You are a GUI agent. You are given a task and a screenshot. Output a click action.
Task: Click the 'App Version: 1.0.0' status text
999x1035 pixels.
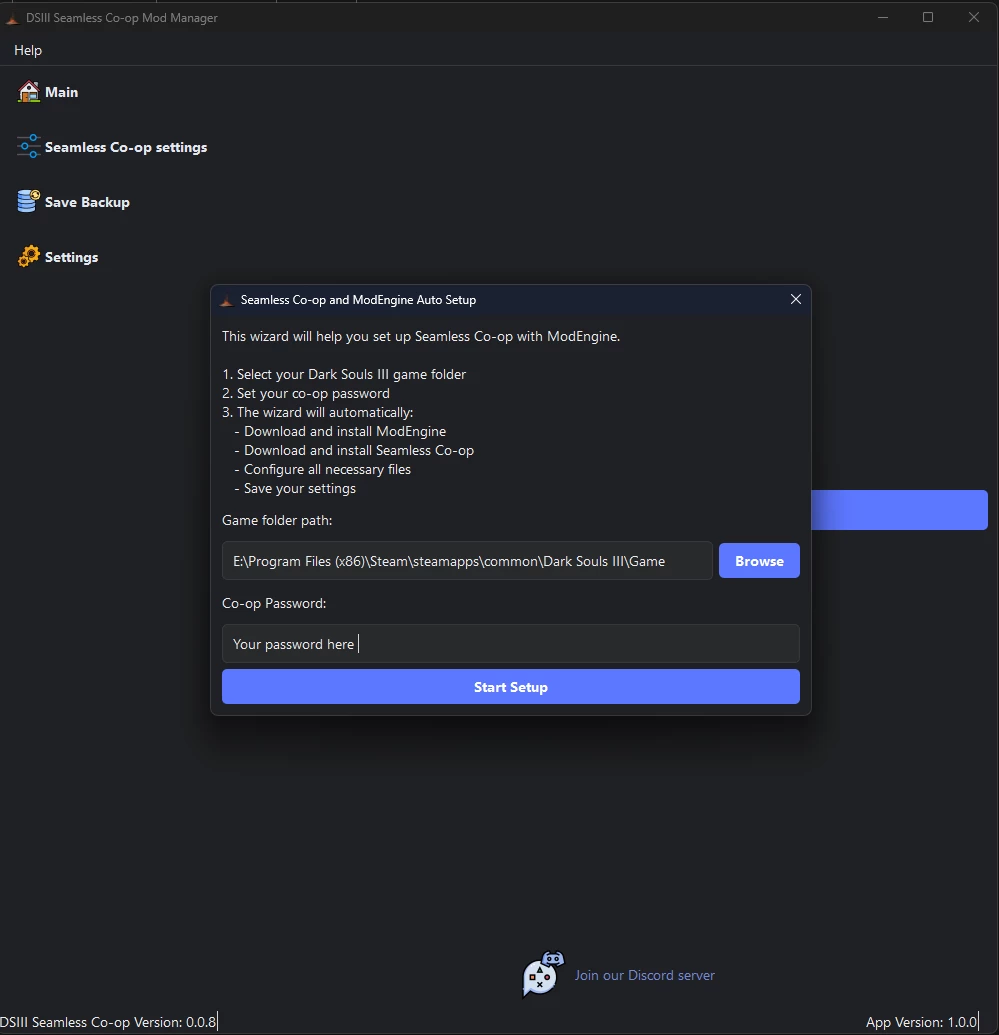(x=921, y=1022)
